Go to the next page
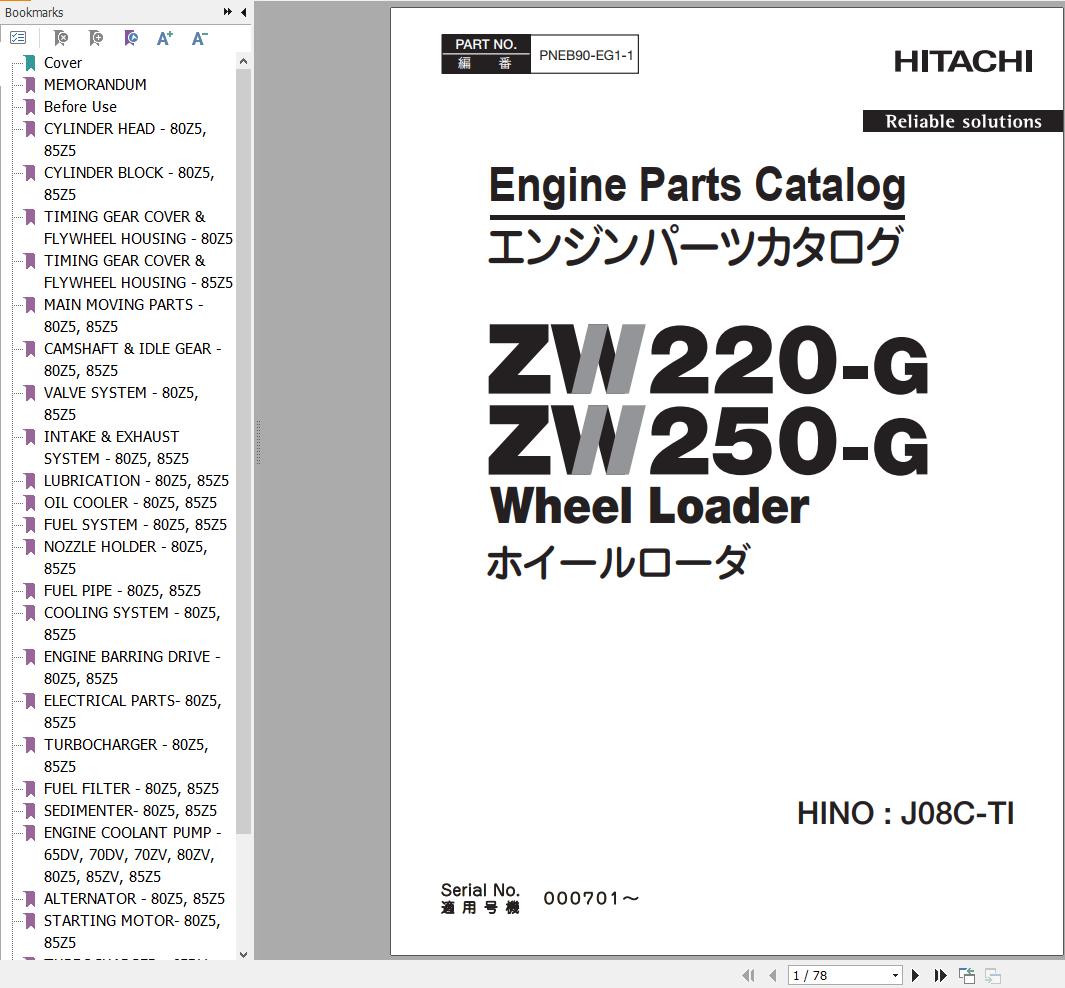 915,975
